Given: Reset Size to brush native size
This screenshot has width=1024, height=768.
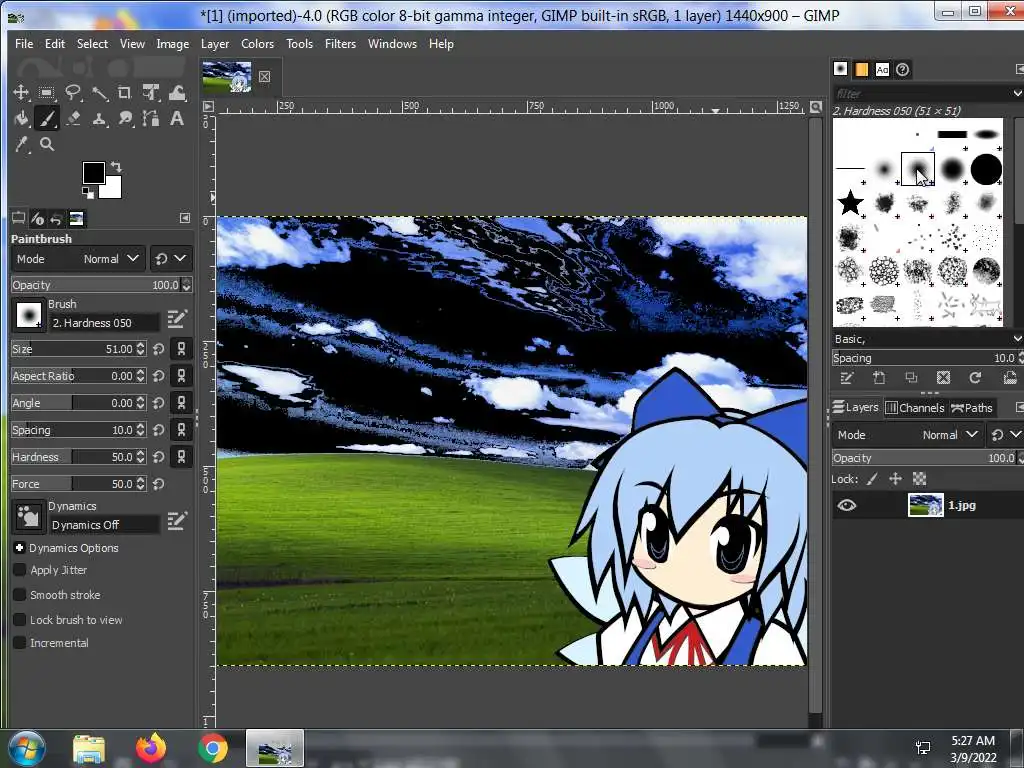Looking at the screenshot, I should (x=159, y=349).
